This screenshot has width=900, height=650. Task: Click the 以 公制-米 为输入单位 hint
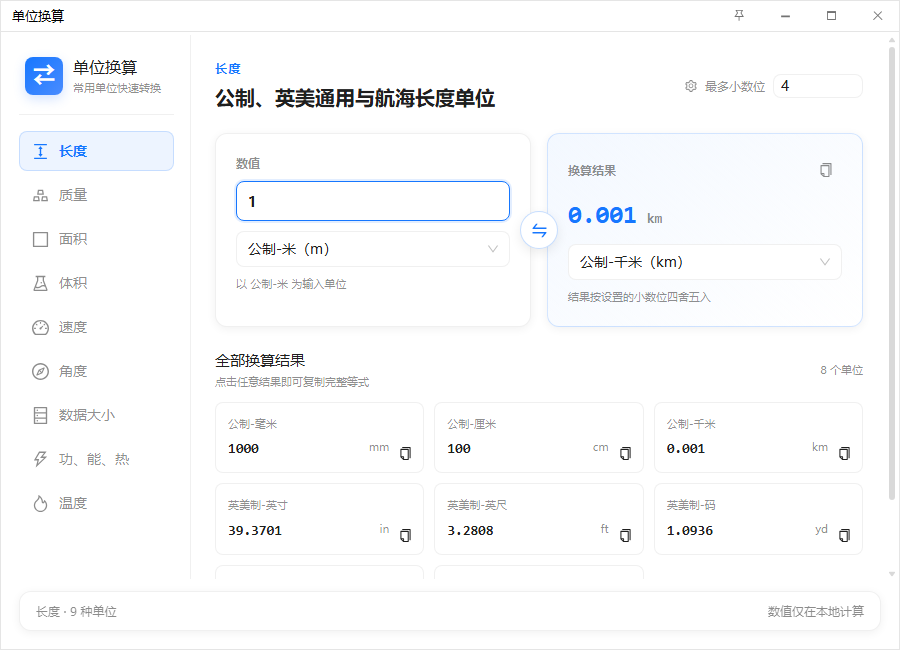pos(291,284)
